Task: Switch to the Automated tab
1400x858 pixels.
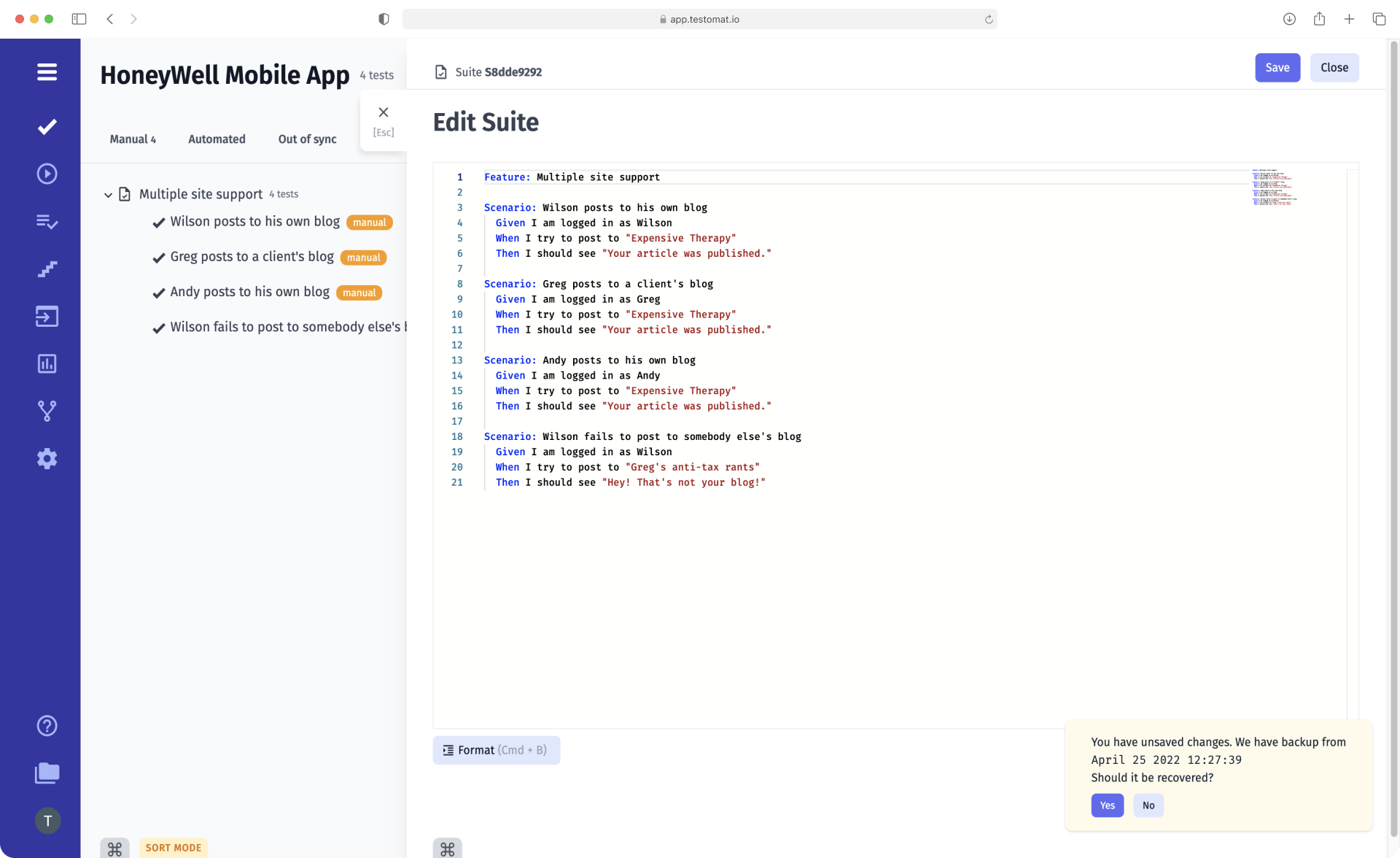Action: click(217, 139)
